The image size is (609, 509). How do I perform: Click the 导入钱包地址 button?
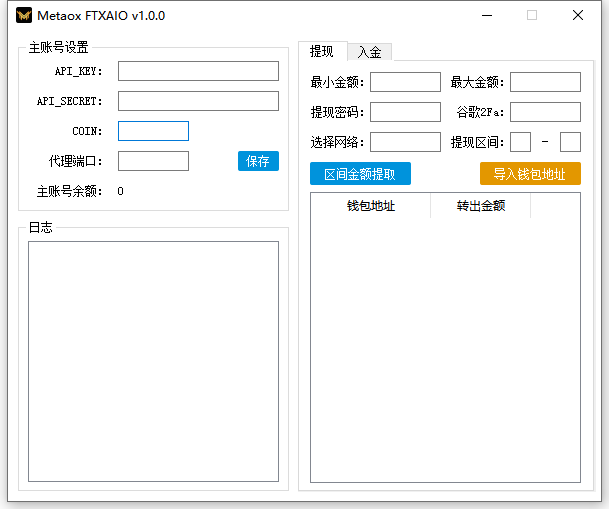click(x=530, y=174)
